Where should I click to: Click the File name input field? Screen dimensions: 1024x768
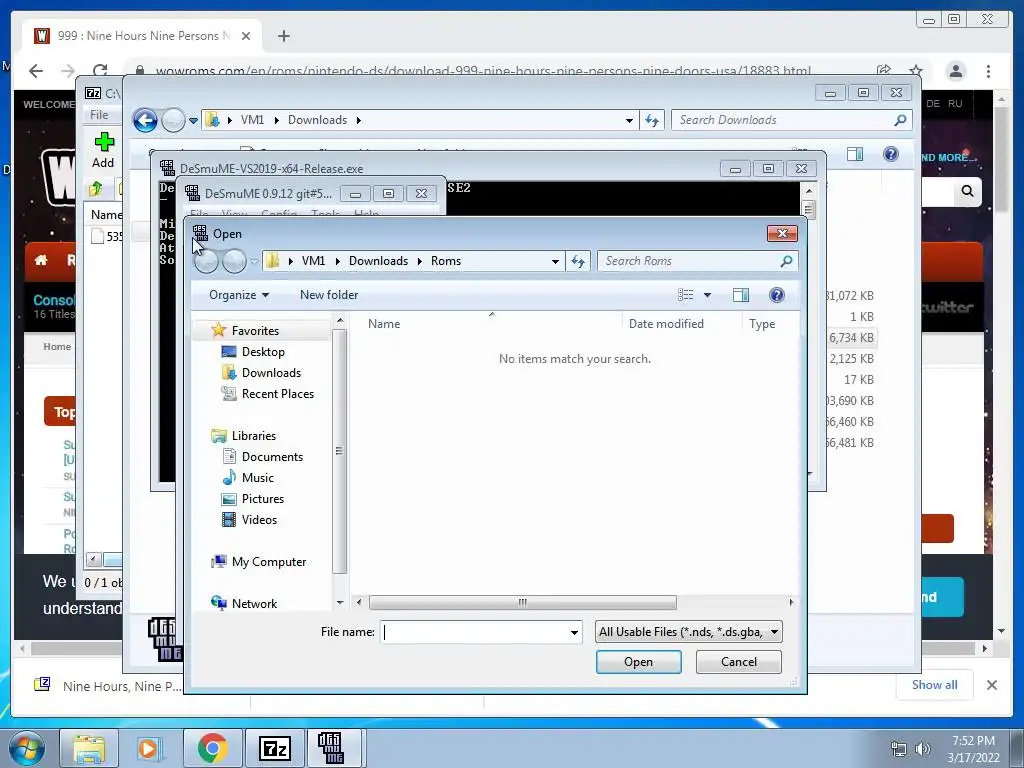474,632
